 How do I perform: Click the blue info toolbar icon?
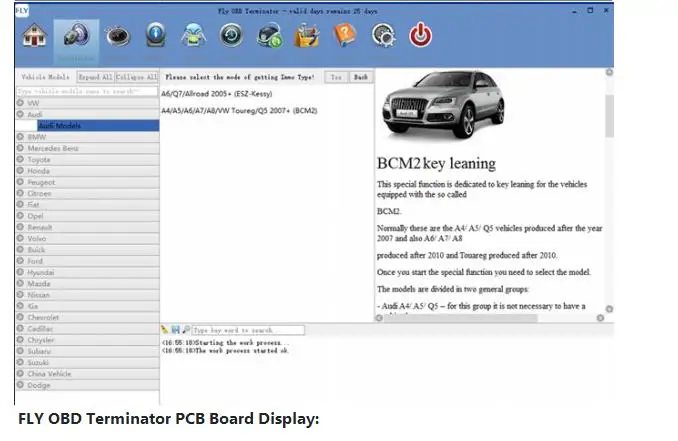tap(156, 35)
